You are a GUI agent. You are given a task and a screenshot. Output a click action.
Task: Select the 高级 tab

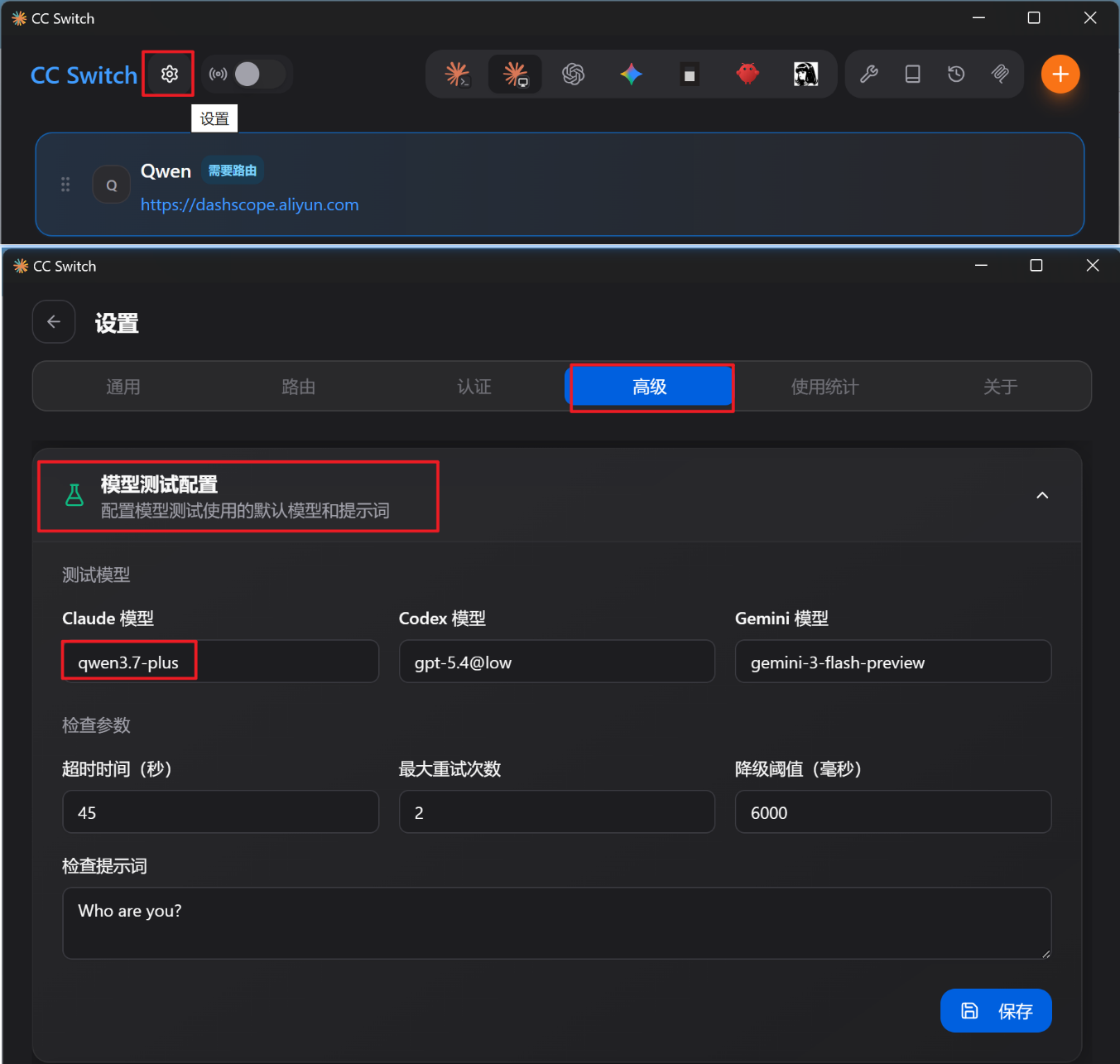click(650, 387)
